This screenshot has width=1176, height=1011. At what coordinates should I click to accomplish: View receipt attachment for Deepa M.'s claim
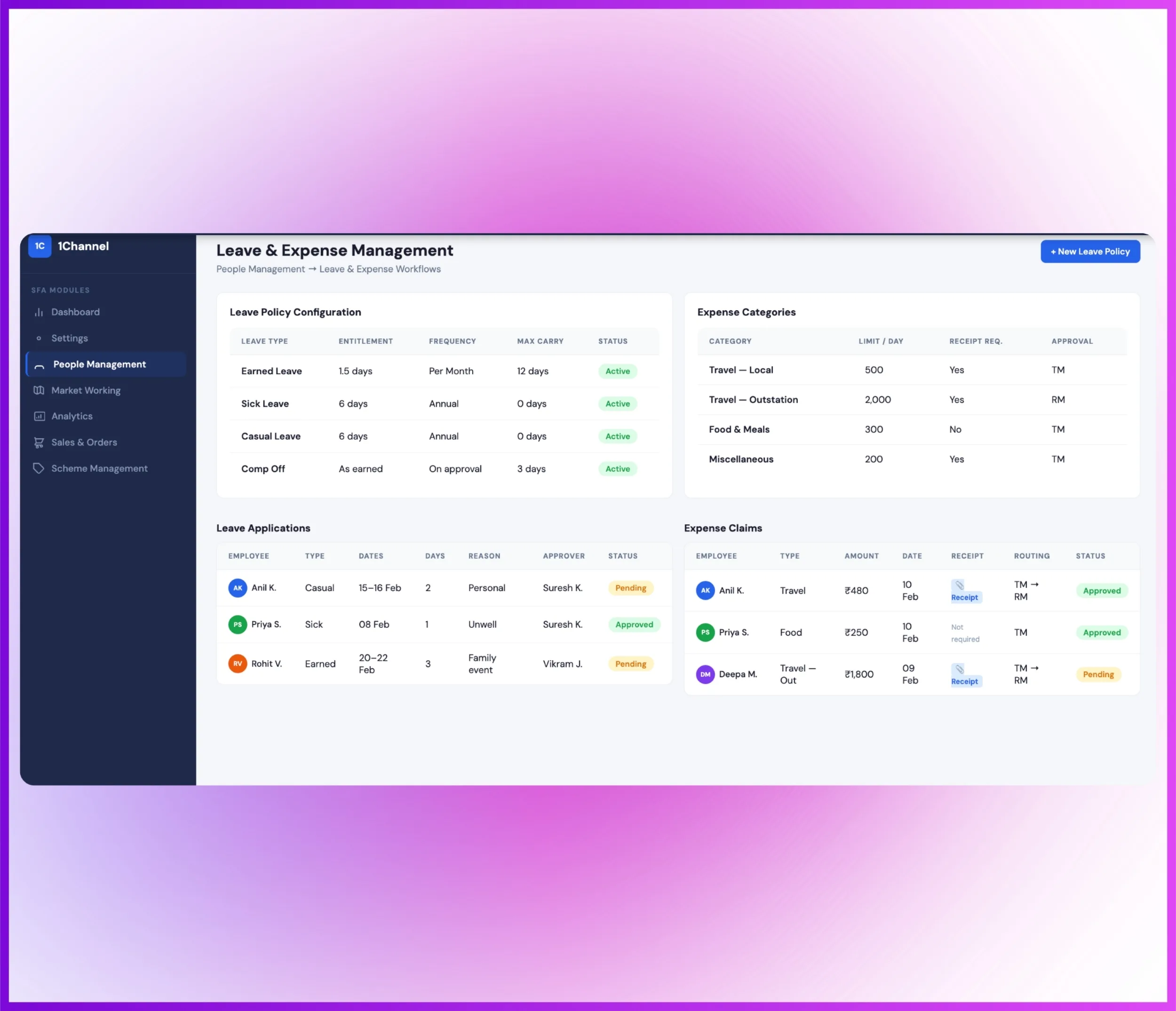click(x=964, y=675)
